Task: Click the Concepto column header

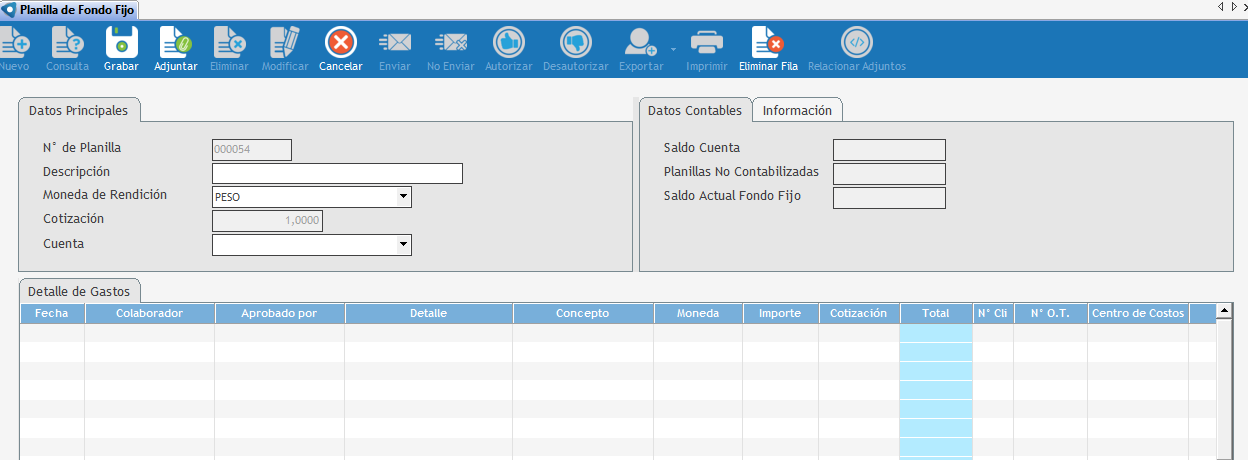Action: pos(583,313)
